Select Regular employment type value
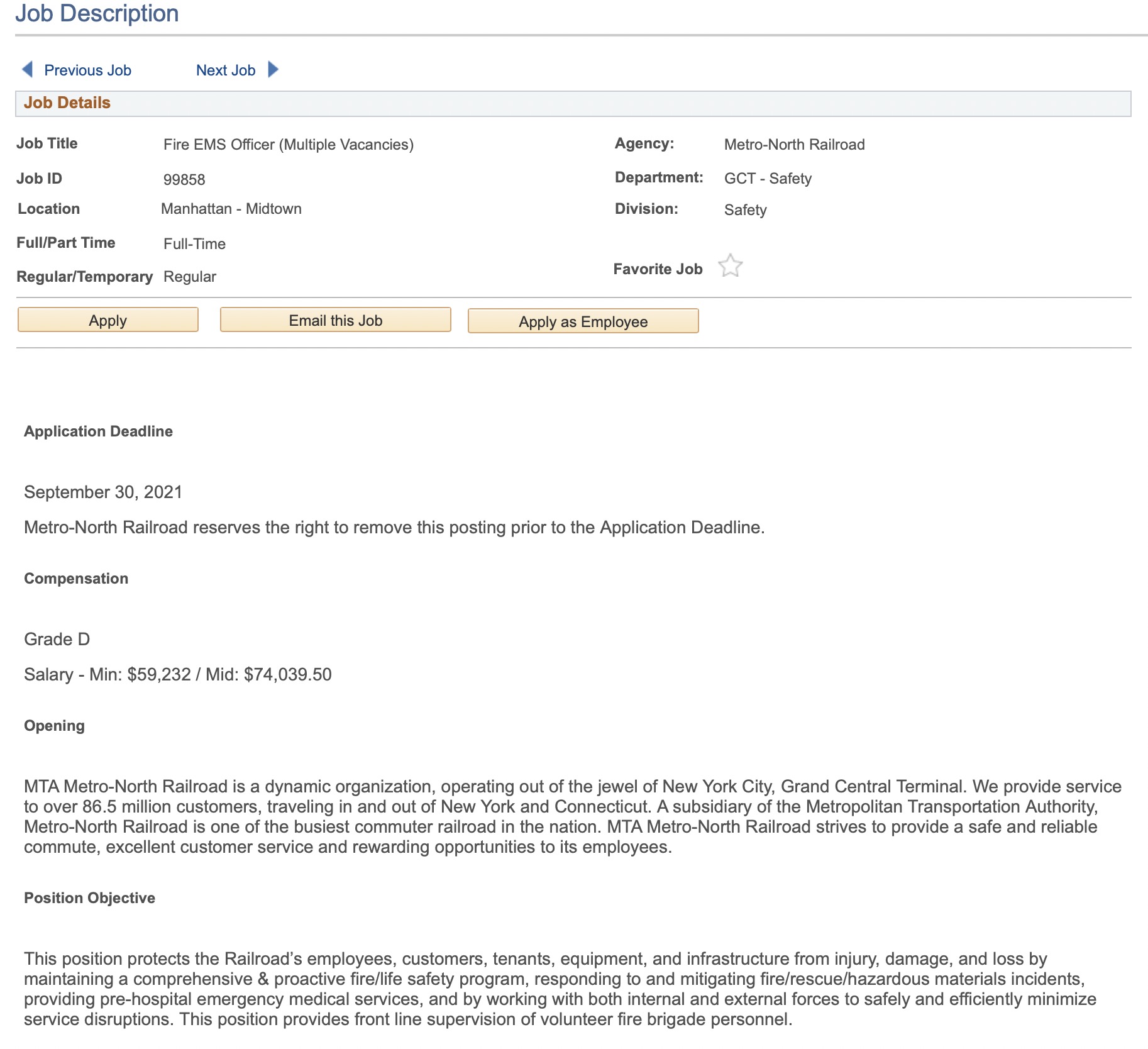This screenshot has width=1148, height=1049. click(190, 277)
